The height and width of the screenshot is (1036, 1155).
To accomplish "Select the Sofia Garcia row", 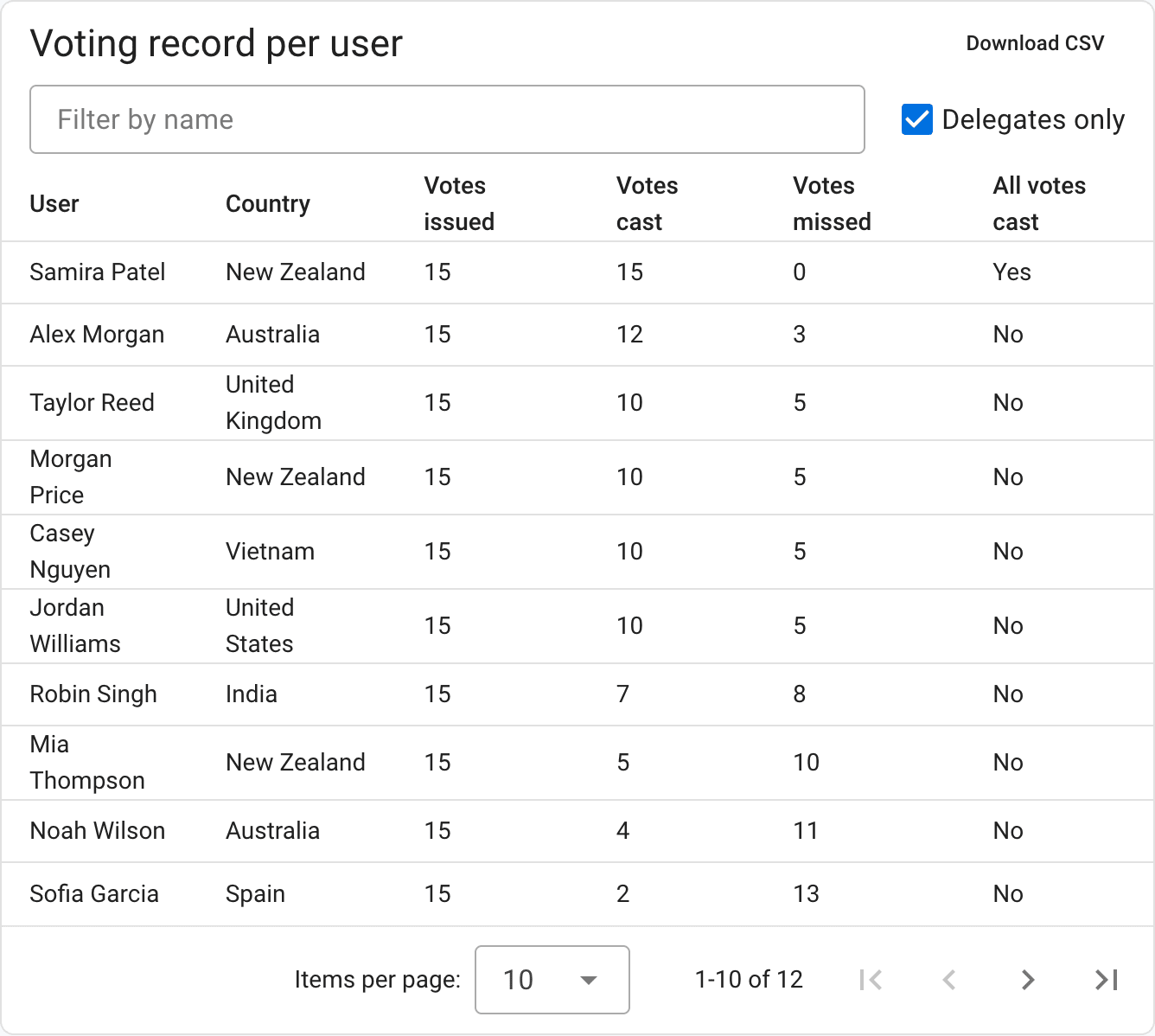I will point(577,894).
